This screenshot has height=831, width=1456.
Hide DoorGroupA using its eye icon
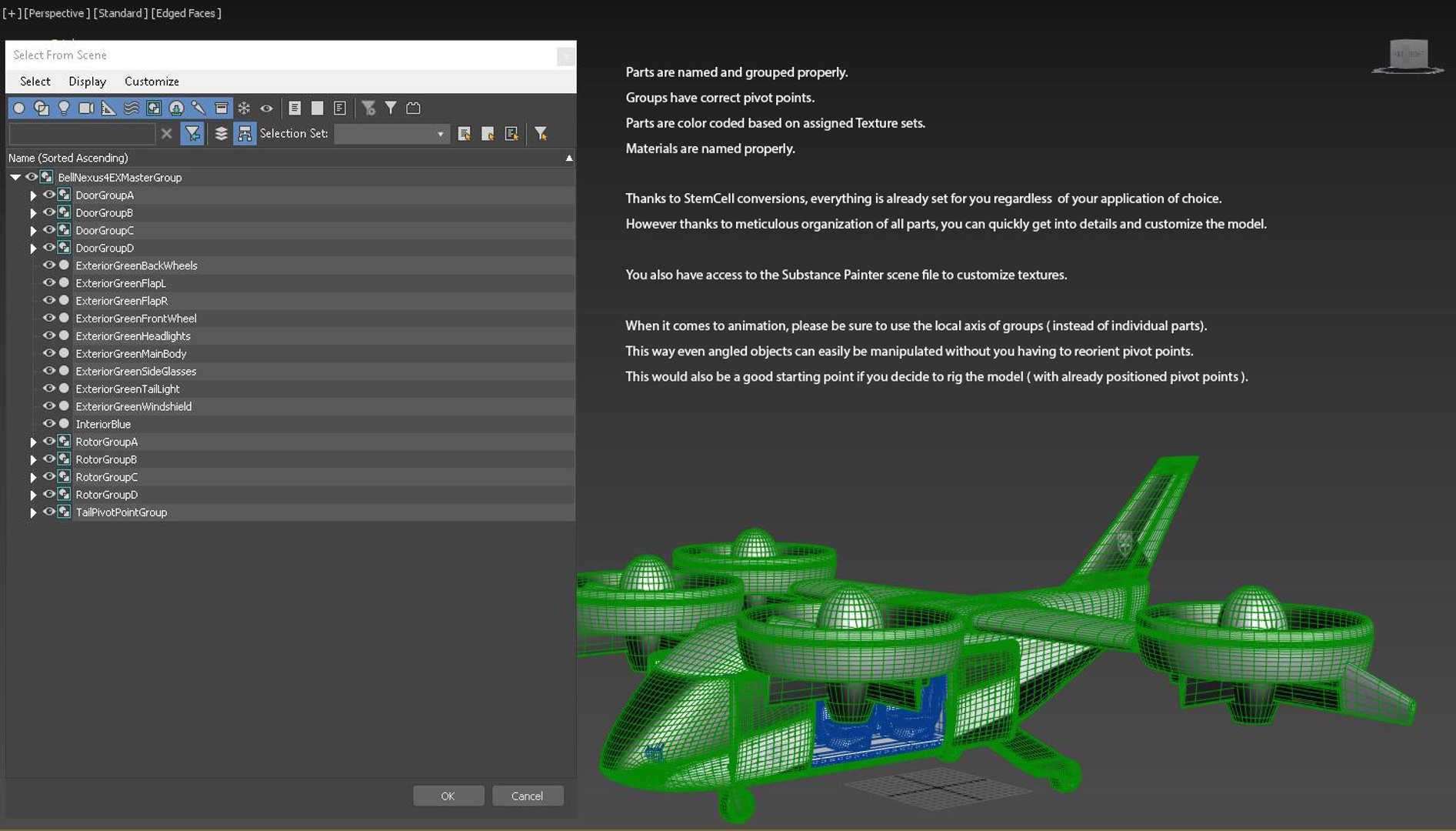point(48,195)
